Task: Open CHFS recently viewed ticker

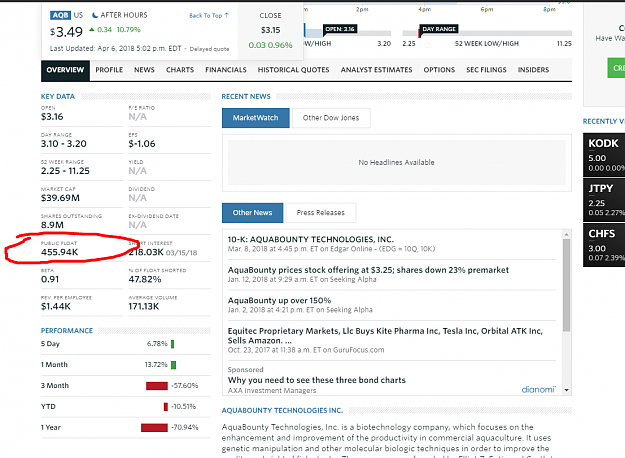Action: [x=604, y=245]
